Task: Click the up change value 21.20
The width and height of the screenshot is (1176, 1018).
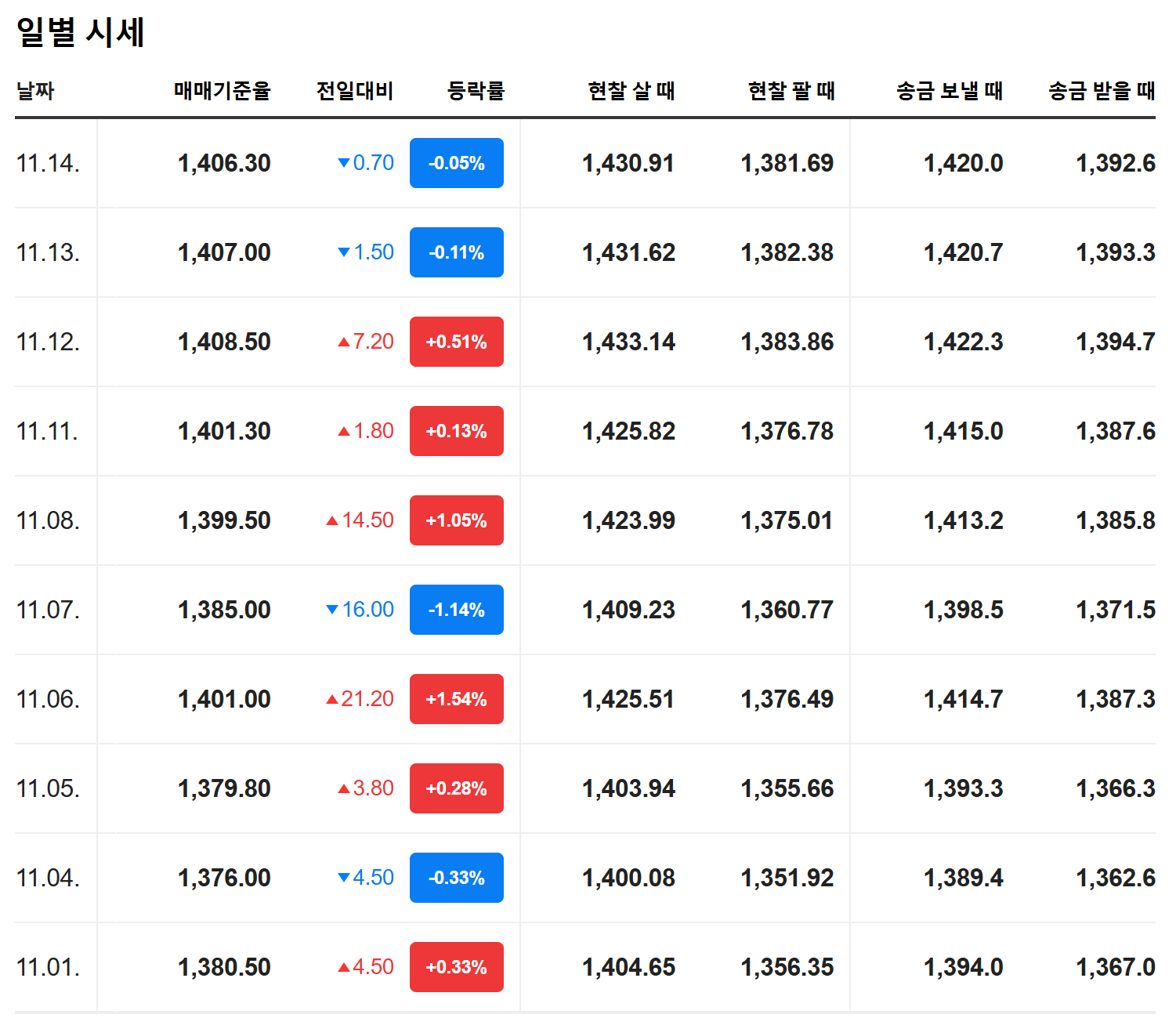Action: point(360,699)
